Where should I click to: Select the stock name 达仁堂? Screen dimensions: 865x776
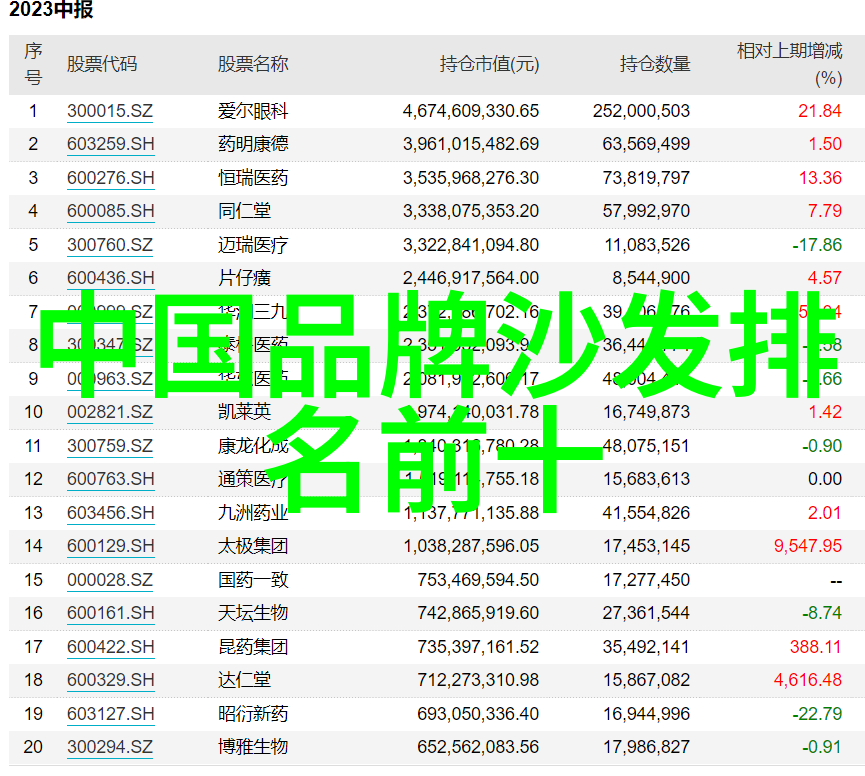click(244, 680)
